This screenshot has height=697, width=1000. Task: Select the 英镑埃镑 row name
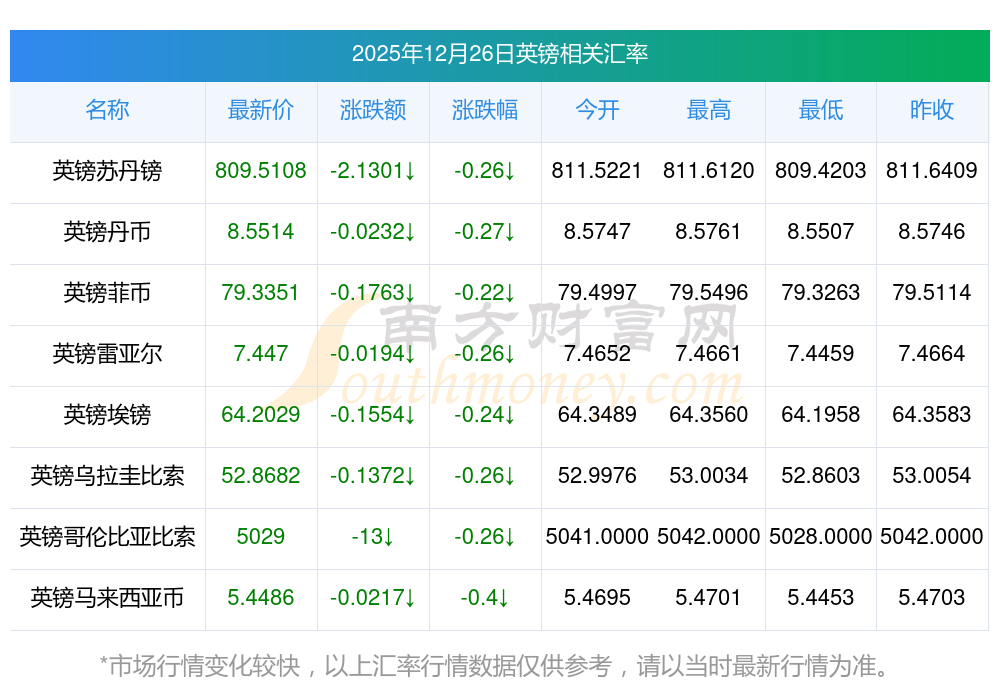107,415
